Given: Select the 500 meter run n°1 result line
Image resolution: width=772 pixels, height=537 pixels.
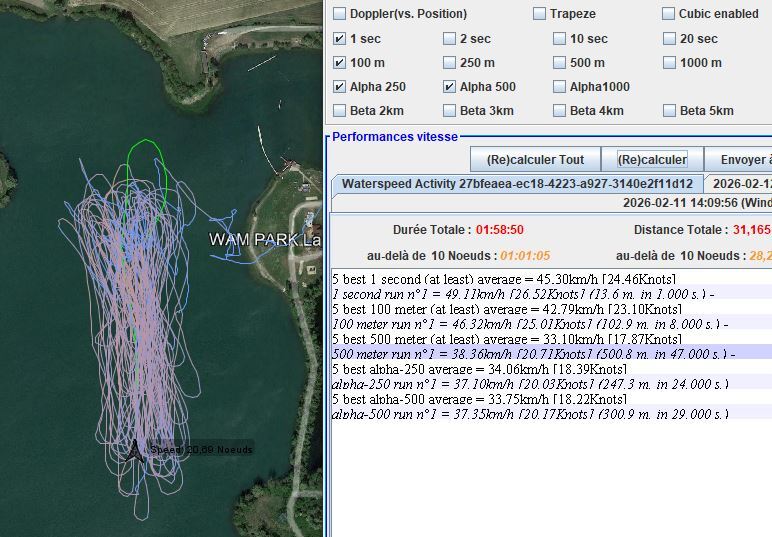Looking at the screenshot, I should [551, 354].
